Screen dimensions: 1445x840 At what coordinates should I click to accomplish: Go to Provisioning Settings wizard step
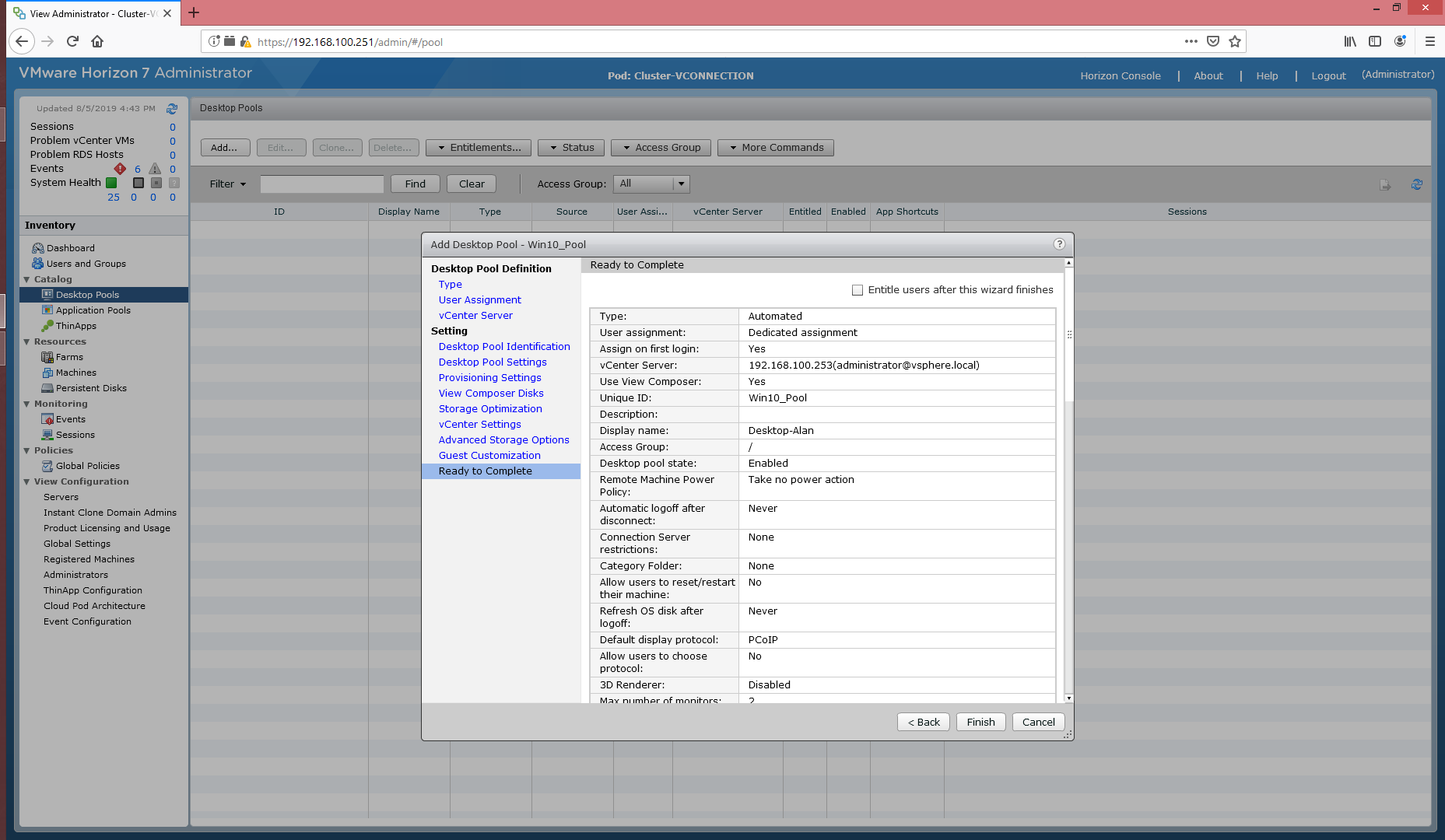tap(489, 378)
